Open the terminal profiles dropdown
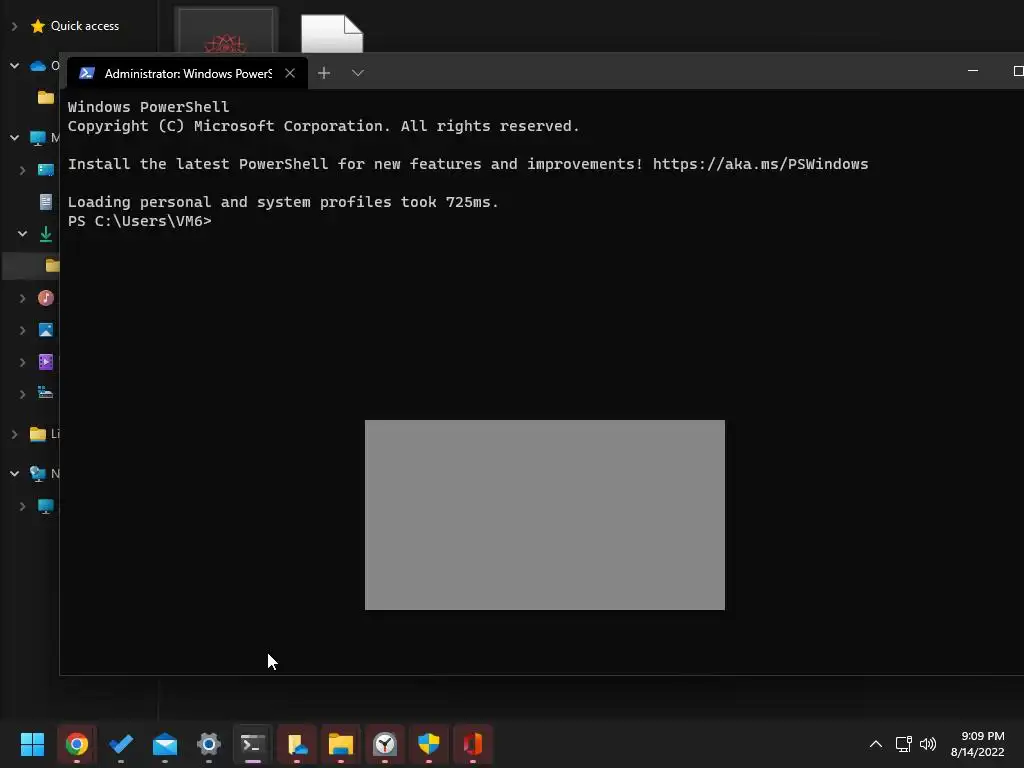 click(x=357, y=72)
